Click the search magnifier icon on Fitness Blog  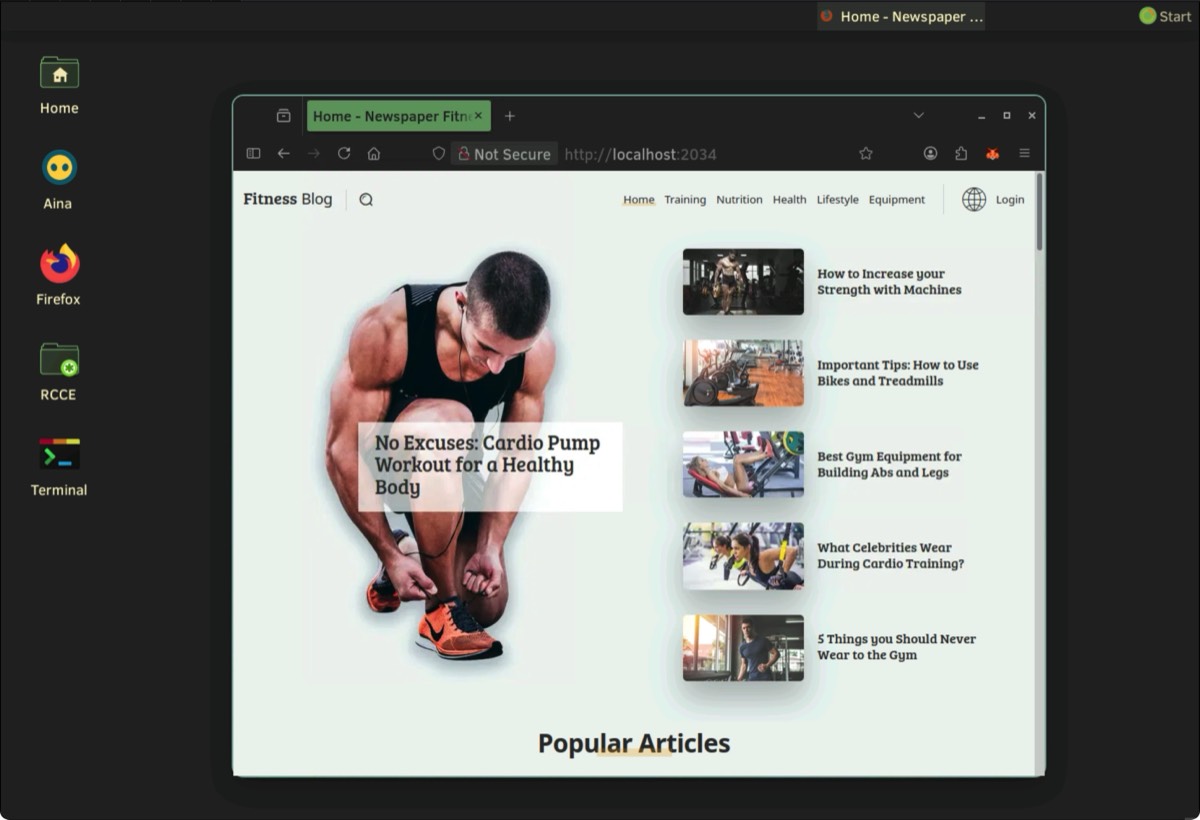click(x=366, y=200)
